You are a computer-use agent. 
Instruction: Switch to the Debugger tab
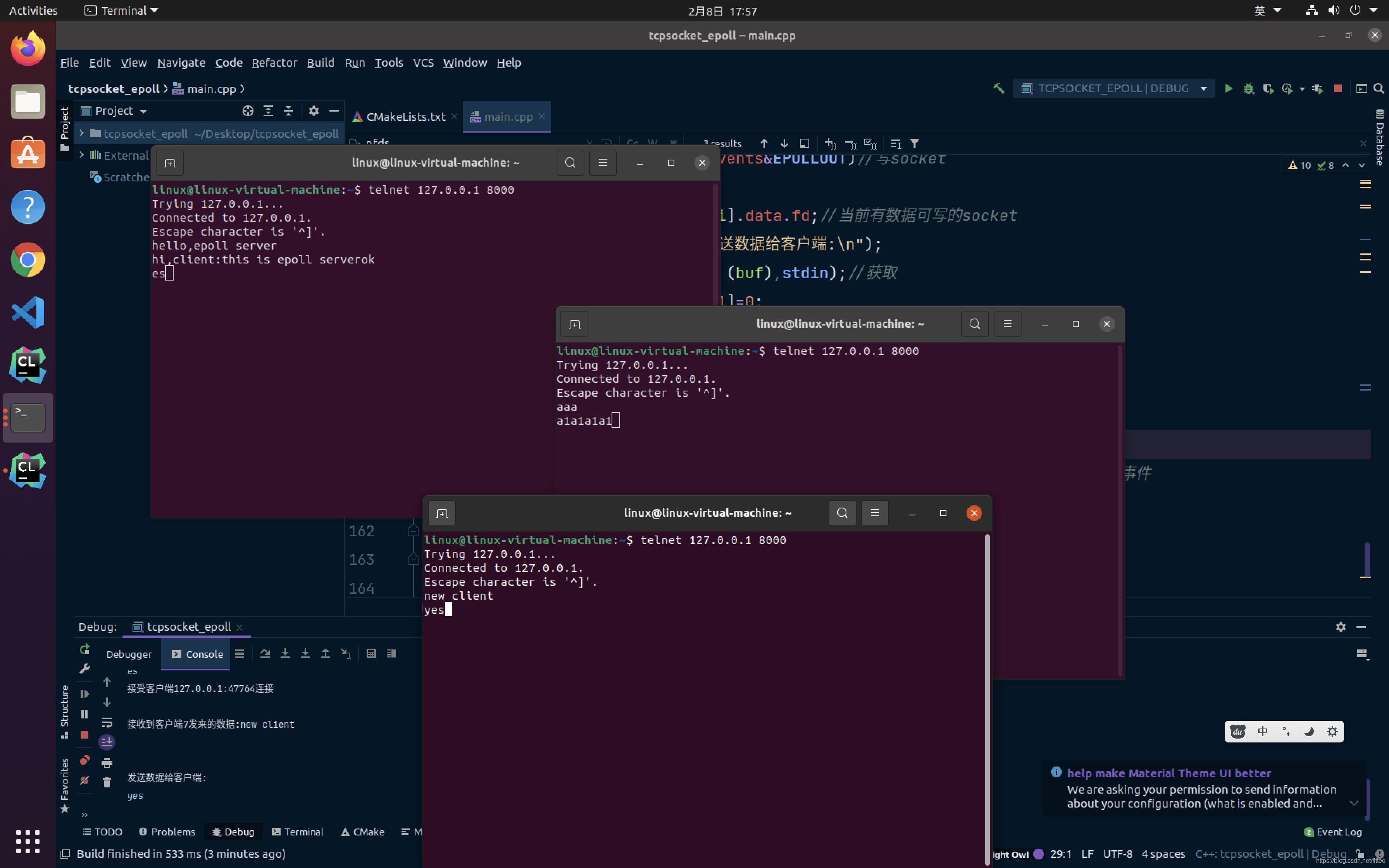129,654
